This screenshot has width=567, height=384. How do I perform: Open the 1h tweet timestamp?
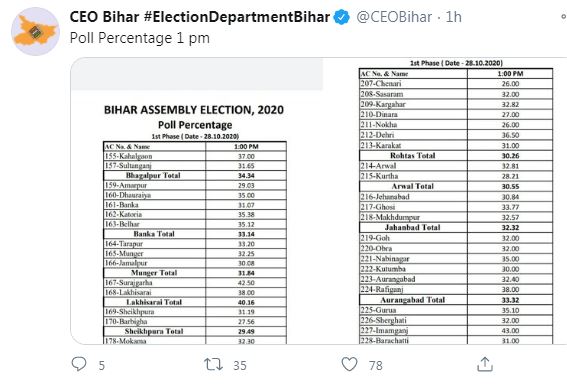coord(453,17)
